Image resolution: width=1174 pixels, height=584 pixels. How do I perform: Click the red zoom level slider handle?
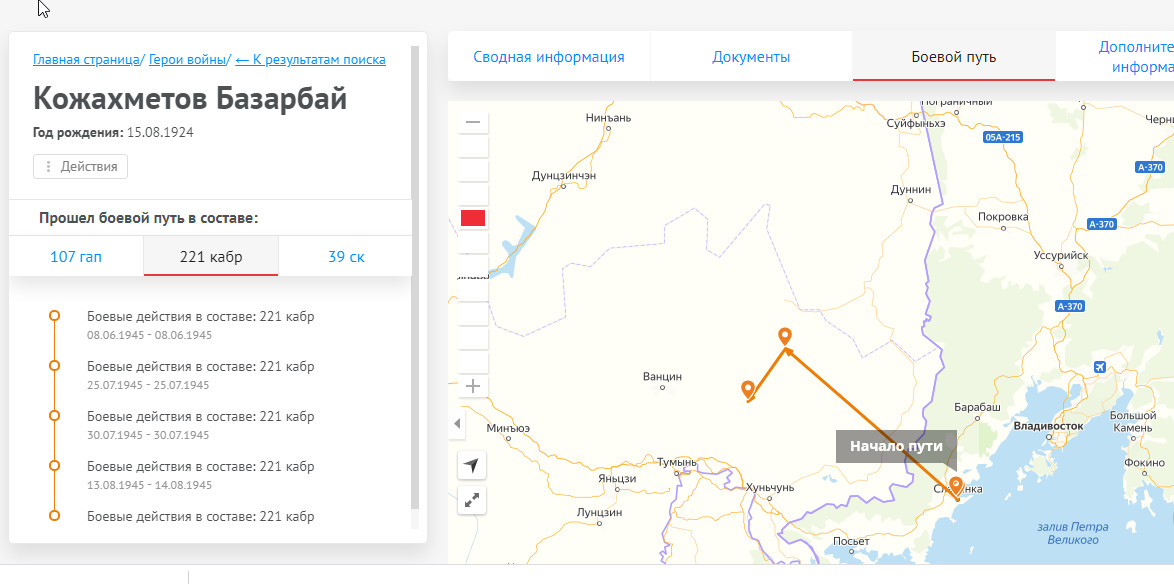coord(473,218)
